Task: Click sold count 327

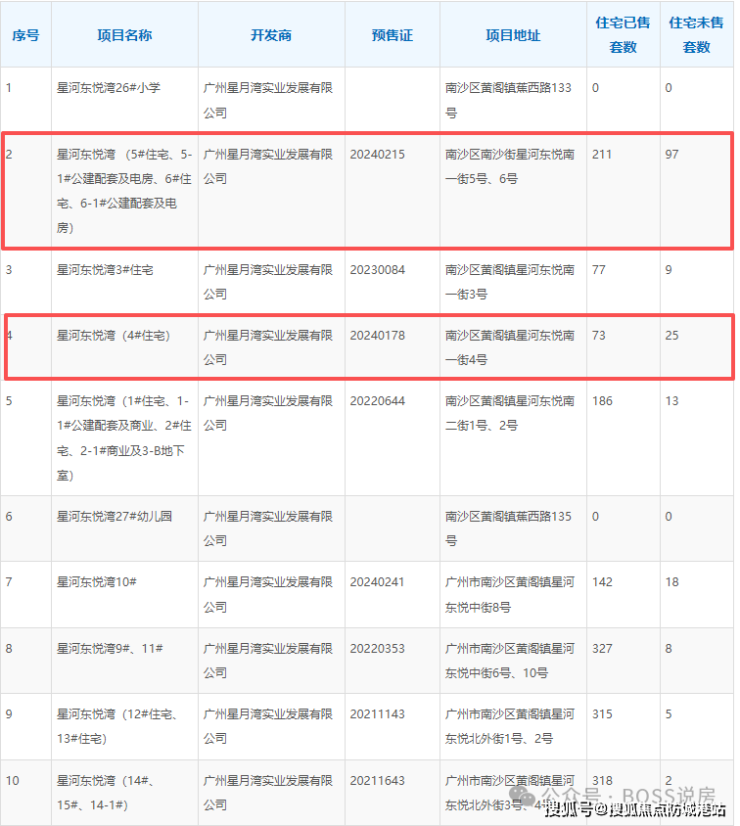Action: tap(603, 648)
